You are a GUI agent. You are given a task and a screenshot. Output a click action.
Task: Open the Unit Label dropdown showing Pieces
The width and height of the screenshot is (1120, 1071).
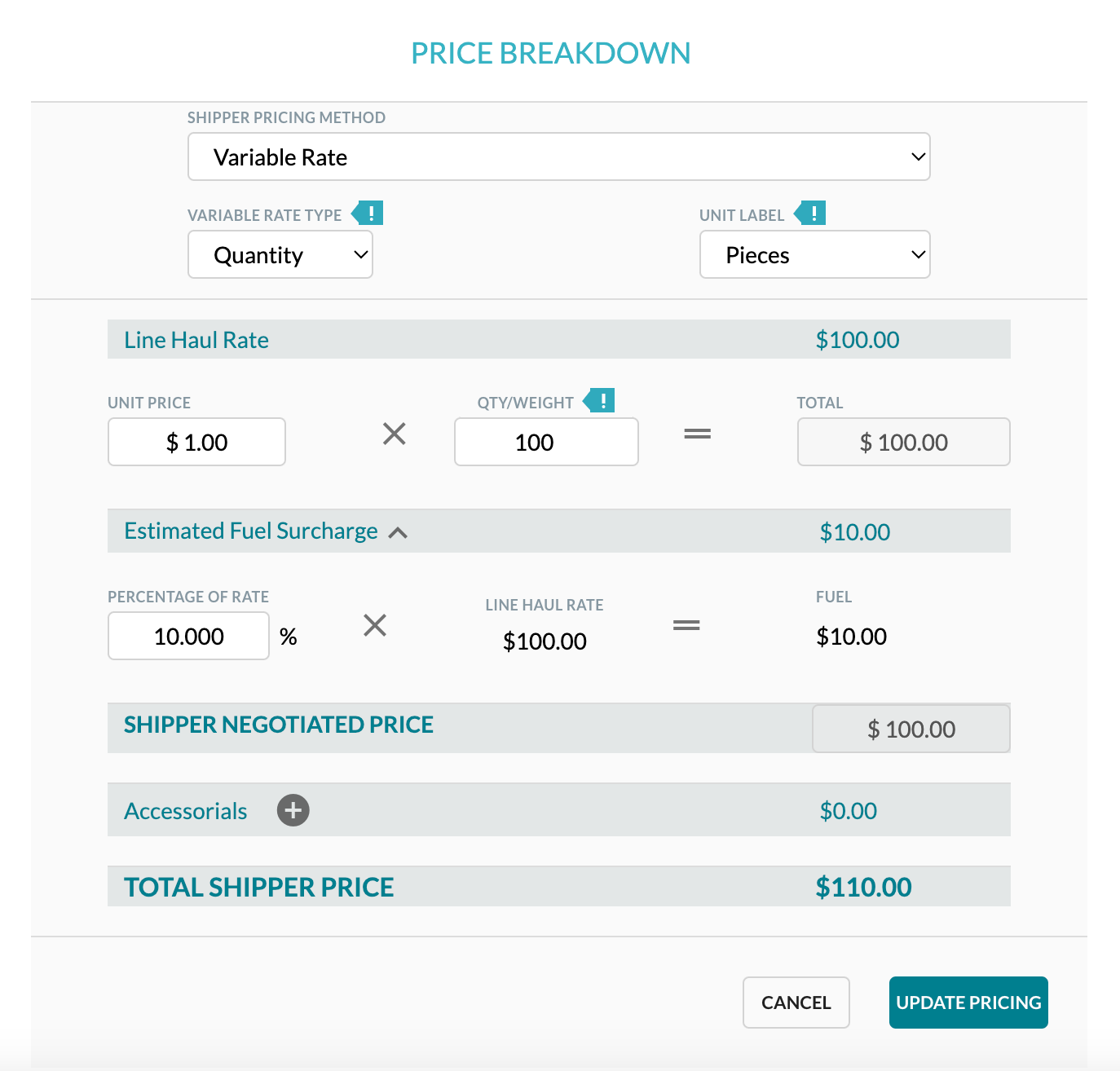(x=814, y=254)
